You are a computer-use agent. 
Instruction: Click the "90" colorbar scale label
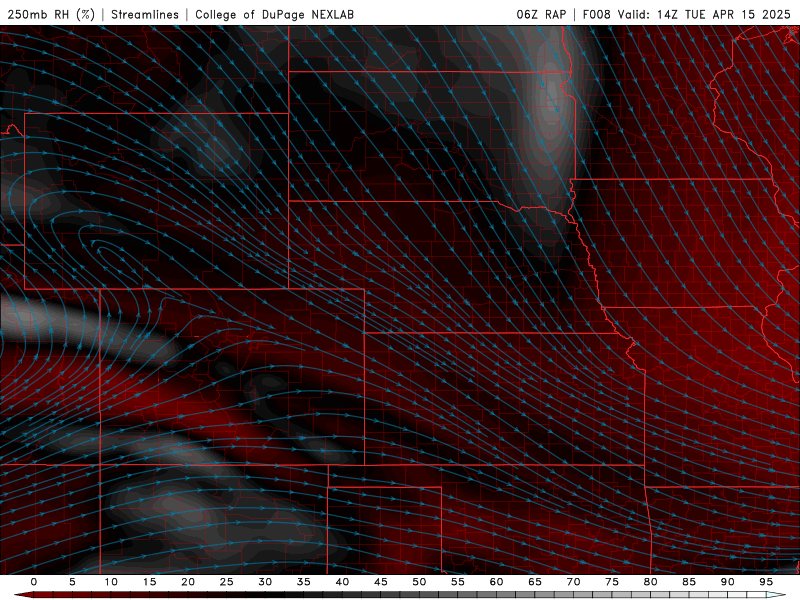pos(728,582)
